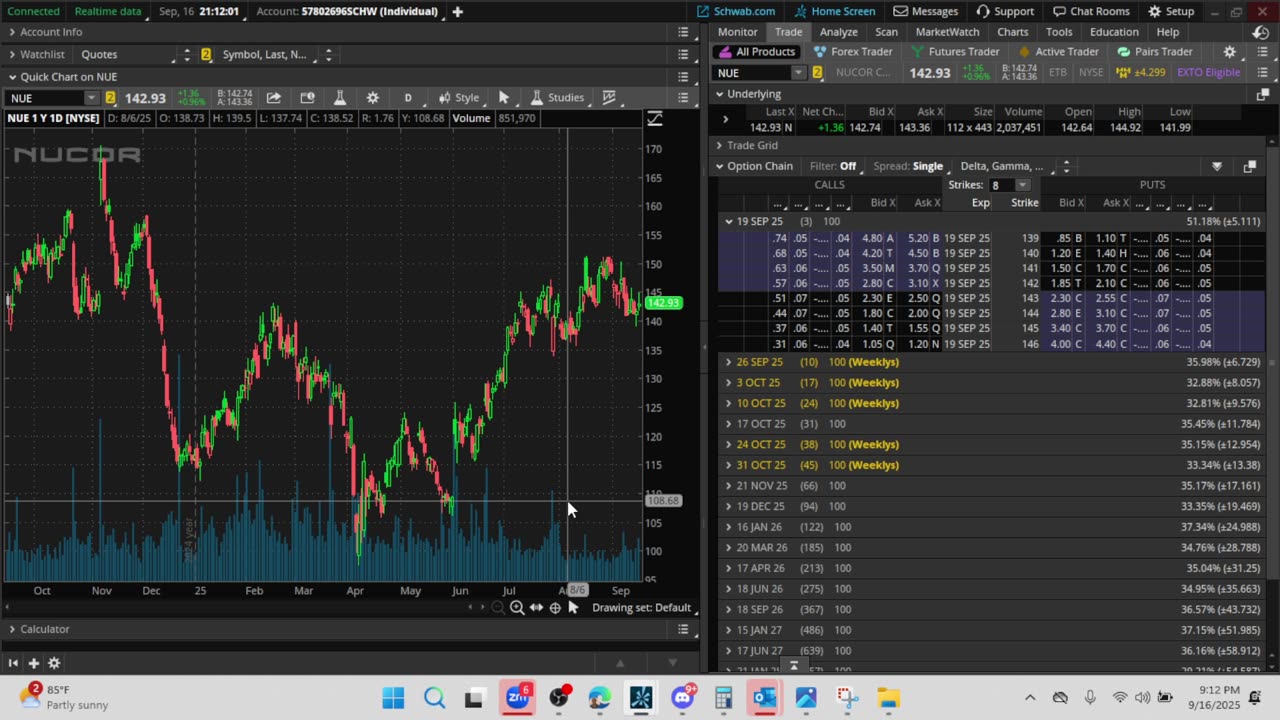Open the Setup menu
The image size is (1280, 720).
[1171, 11]
